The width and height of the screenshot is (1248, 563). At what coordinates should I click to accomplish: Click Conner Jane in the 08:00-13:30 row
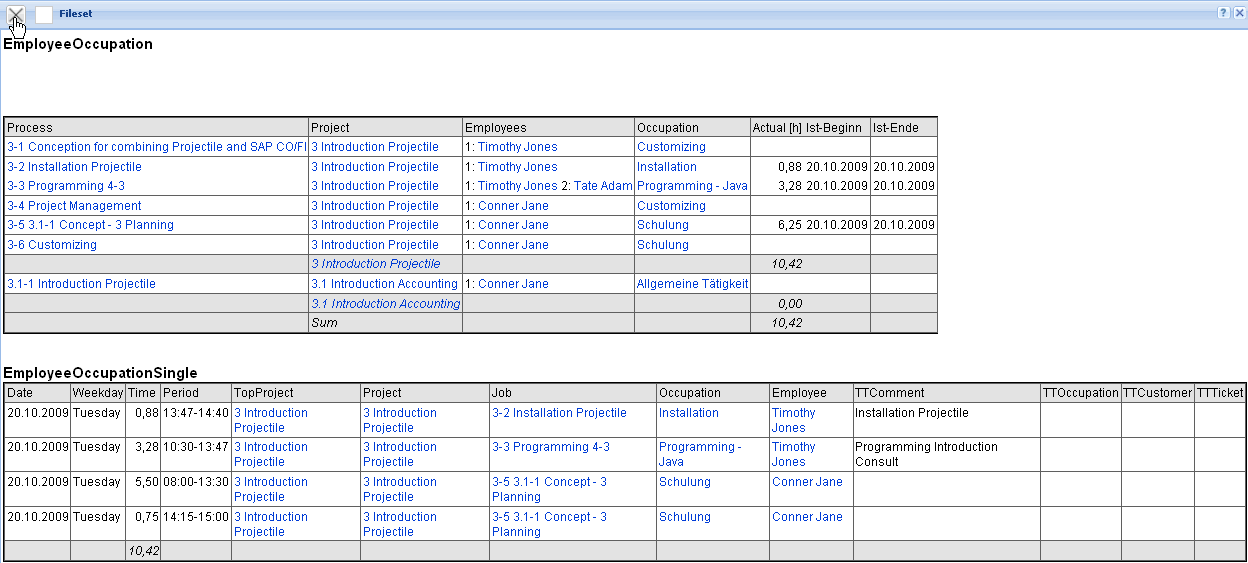(x=807, y=482)
